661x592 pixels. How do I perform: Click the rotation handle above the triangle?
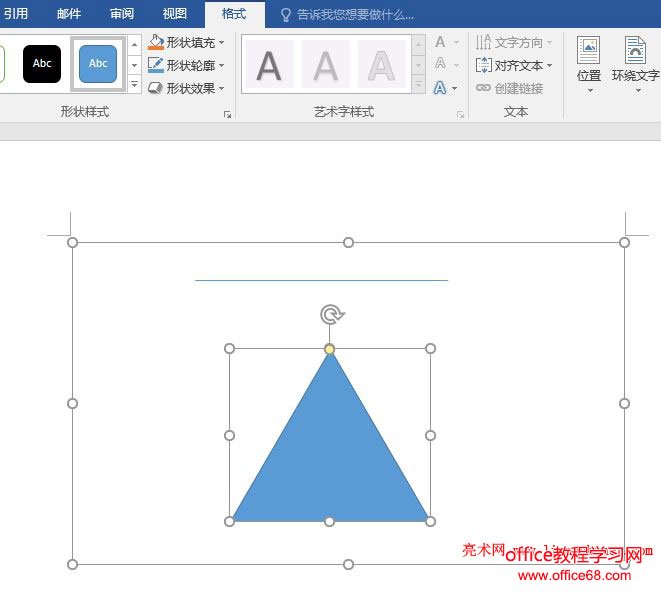pos(332,315)
